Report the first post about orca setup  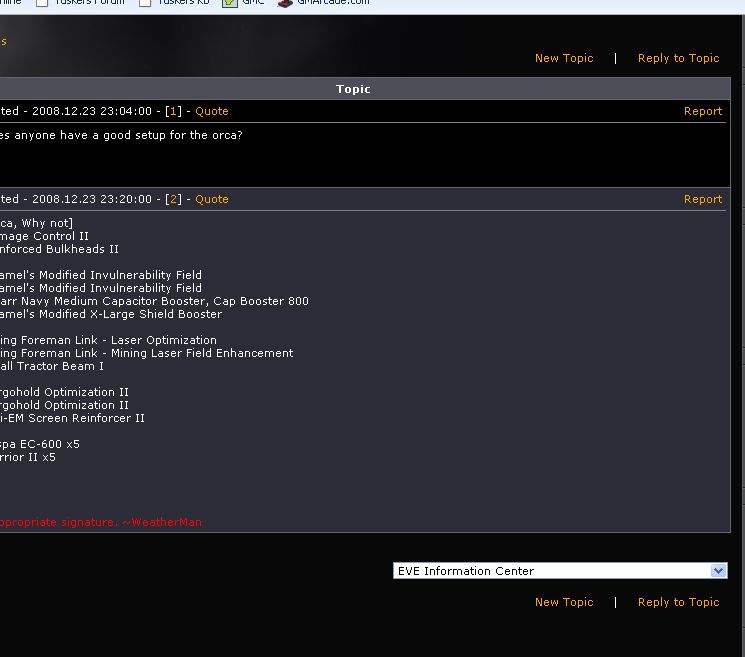(703, 111)
